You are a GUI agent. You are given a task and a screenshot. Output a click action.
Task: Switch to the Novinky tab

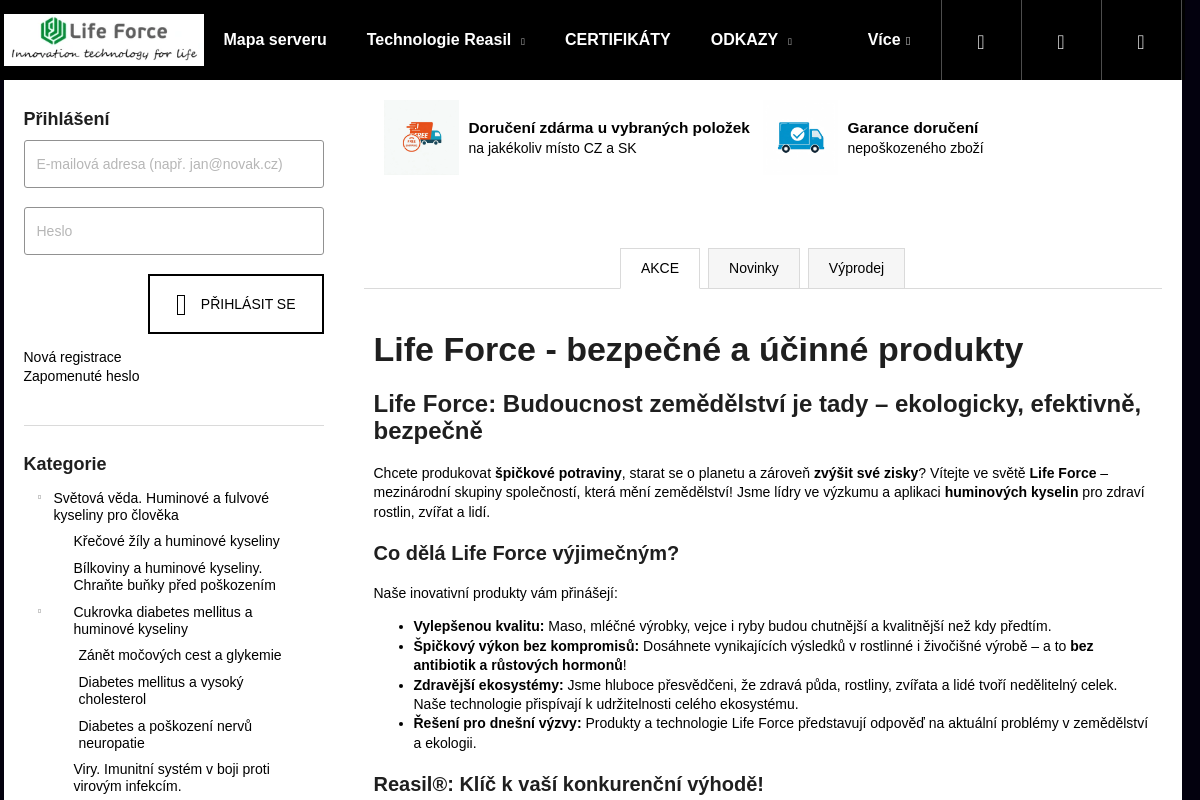pos(753,268)
